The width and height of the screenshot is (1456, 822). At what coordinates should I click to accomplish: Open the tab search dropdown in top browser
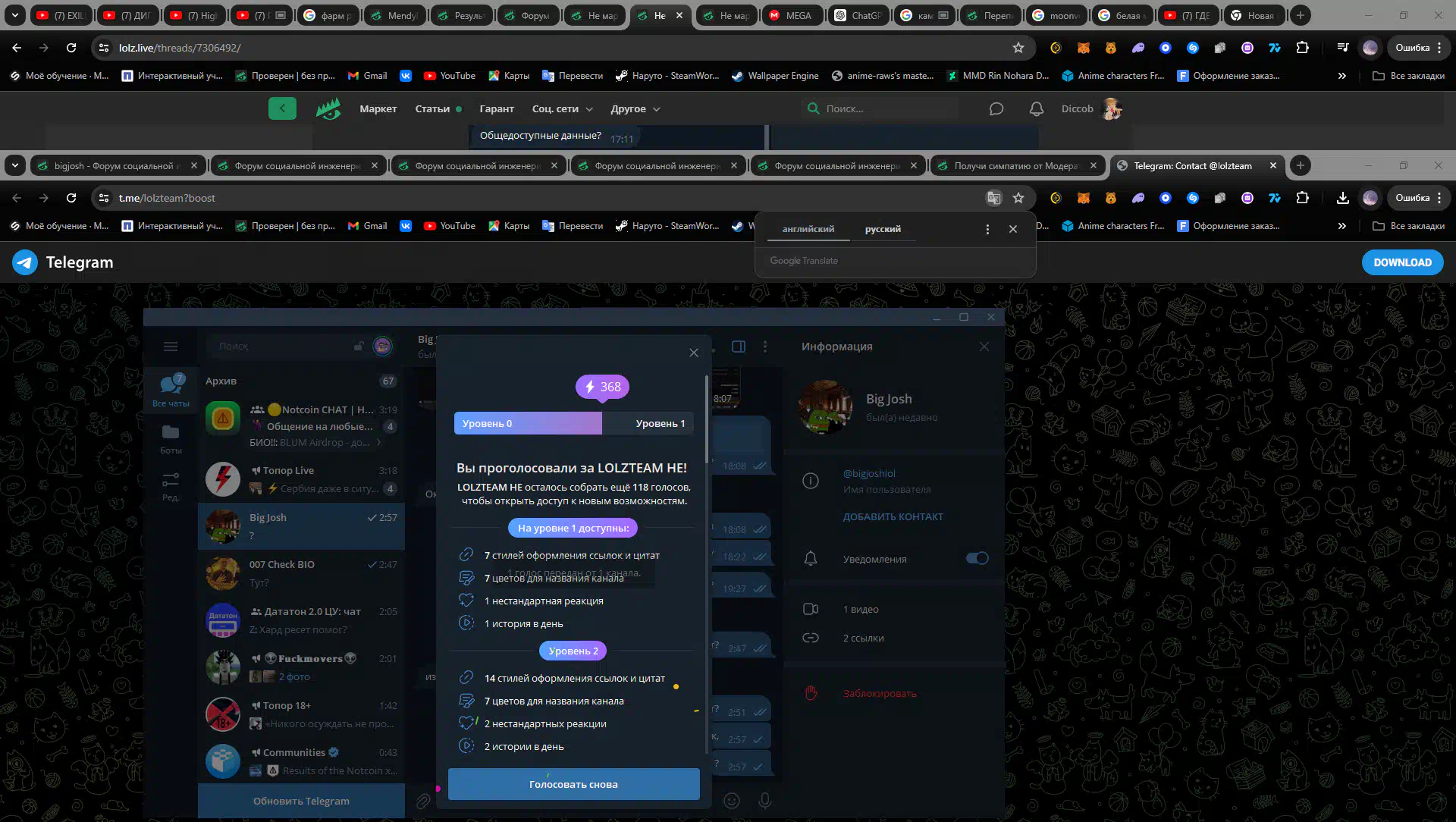tap(15, 15)
